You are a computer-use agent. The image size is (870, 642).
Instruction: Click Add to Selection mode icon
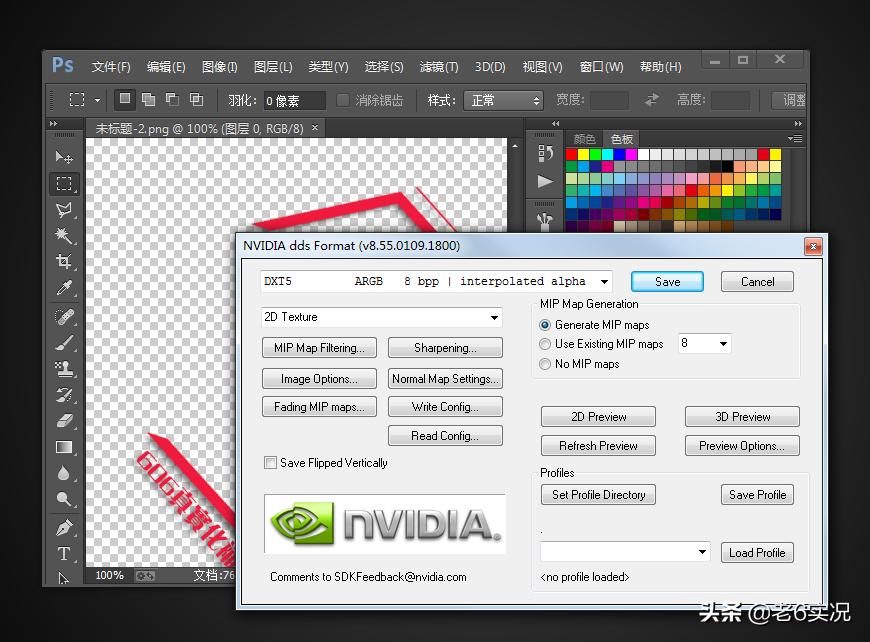148,99
